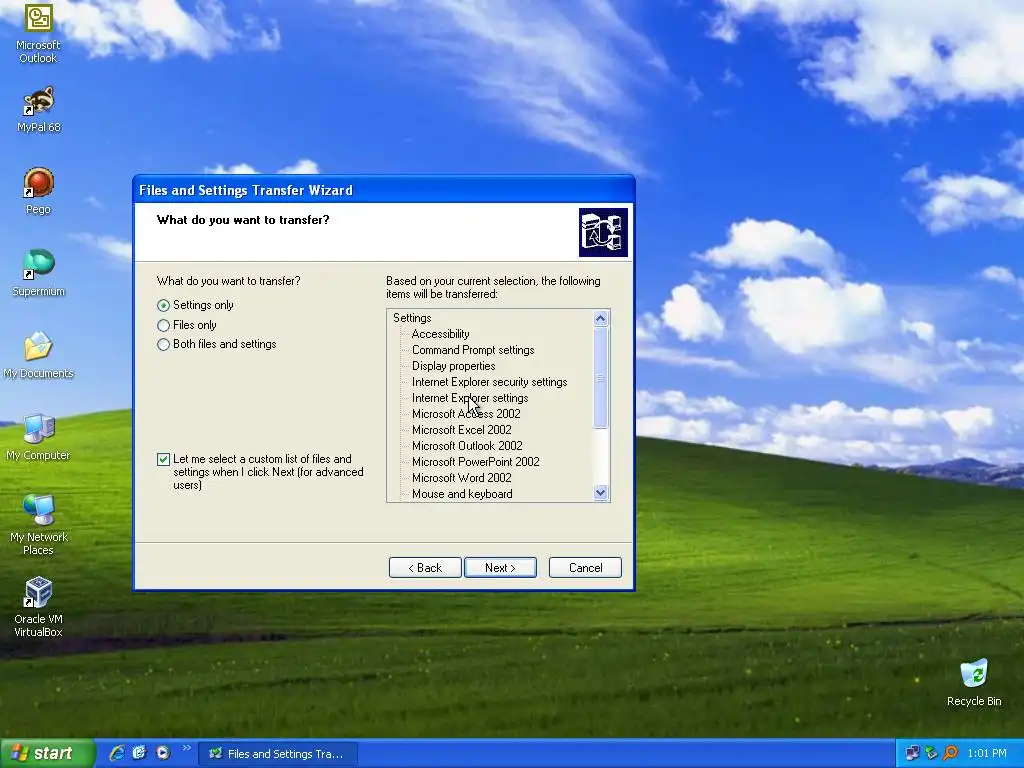Select Microsoft Access 2002 in the list

click(466, 414)
